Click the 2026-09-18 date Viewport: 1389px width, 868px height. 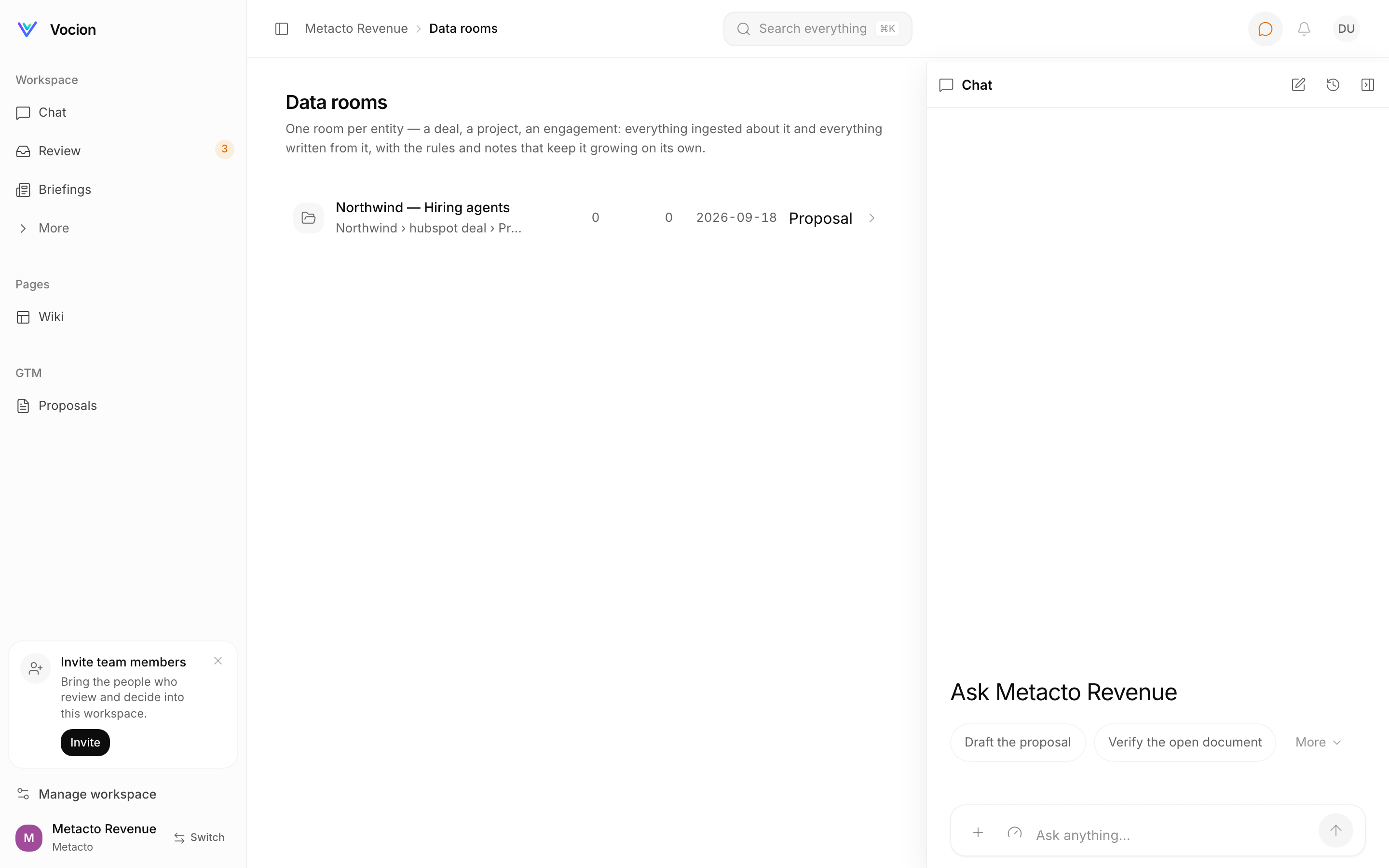pyautogui.click(x=736, y=217)
